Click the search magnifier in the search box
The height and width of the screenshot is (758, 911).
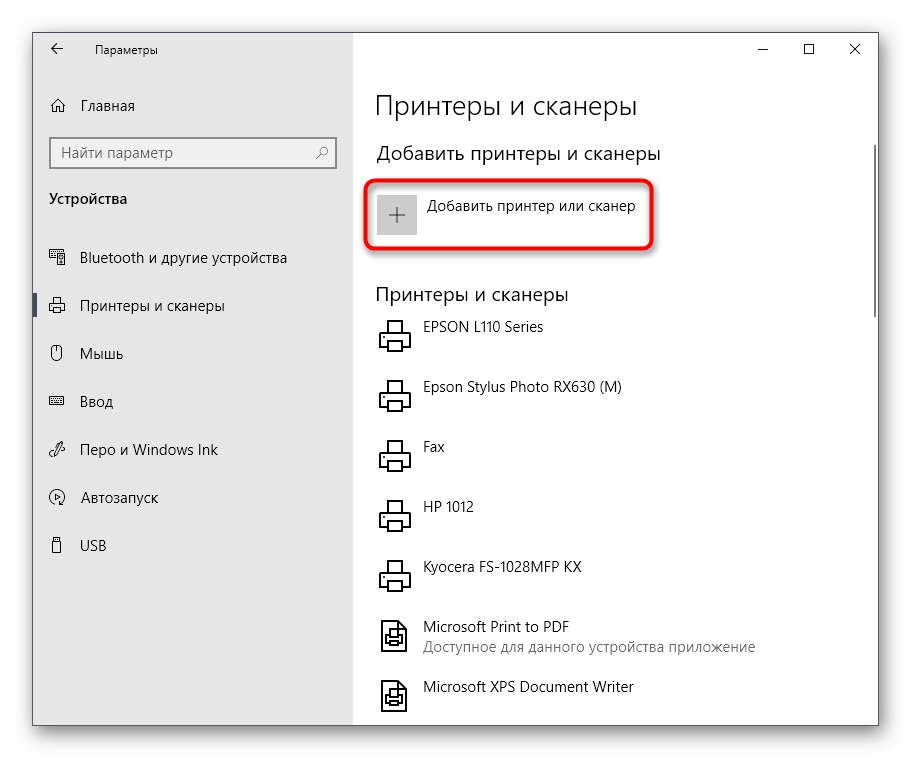(x=325, y=153)
